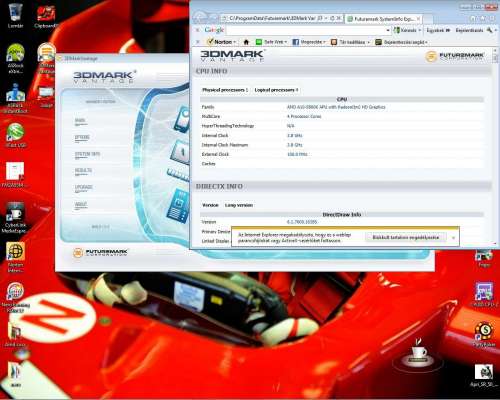Select the Long version tab under DirectX Info
500x400 pixels.
pyautogui.click(x=239, y=205)
